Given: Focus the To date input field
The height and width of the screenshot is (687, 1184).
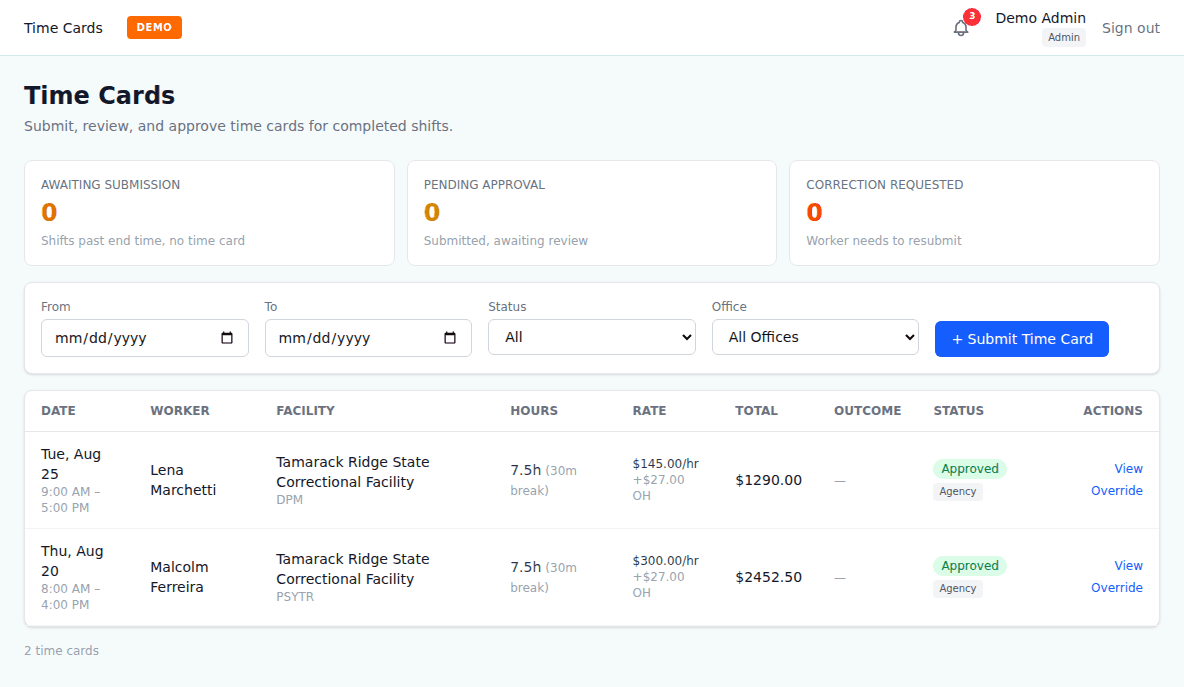Looking at the screenshot, I should [x=368, y=337].
